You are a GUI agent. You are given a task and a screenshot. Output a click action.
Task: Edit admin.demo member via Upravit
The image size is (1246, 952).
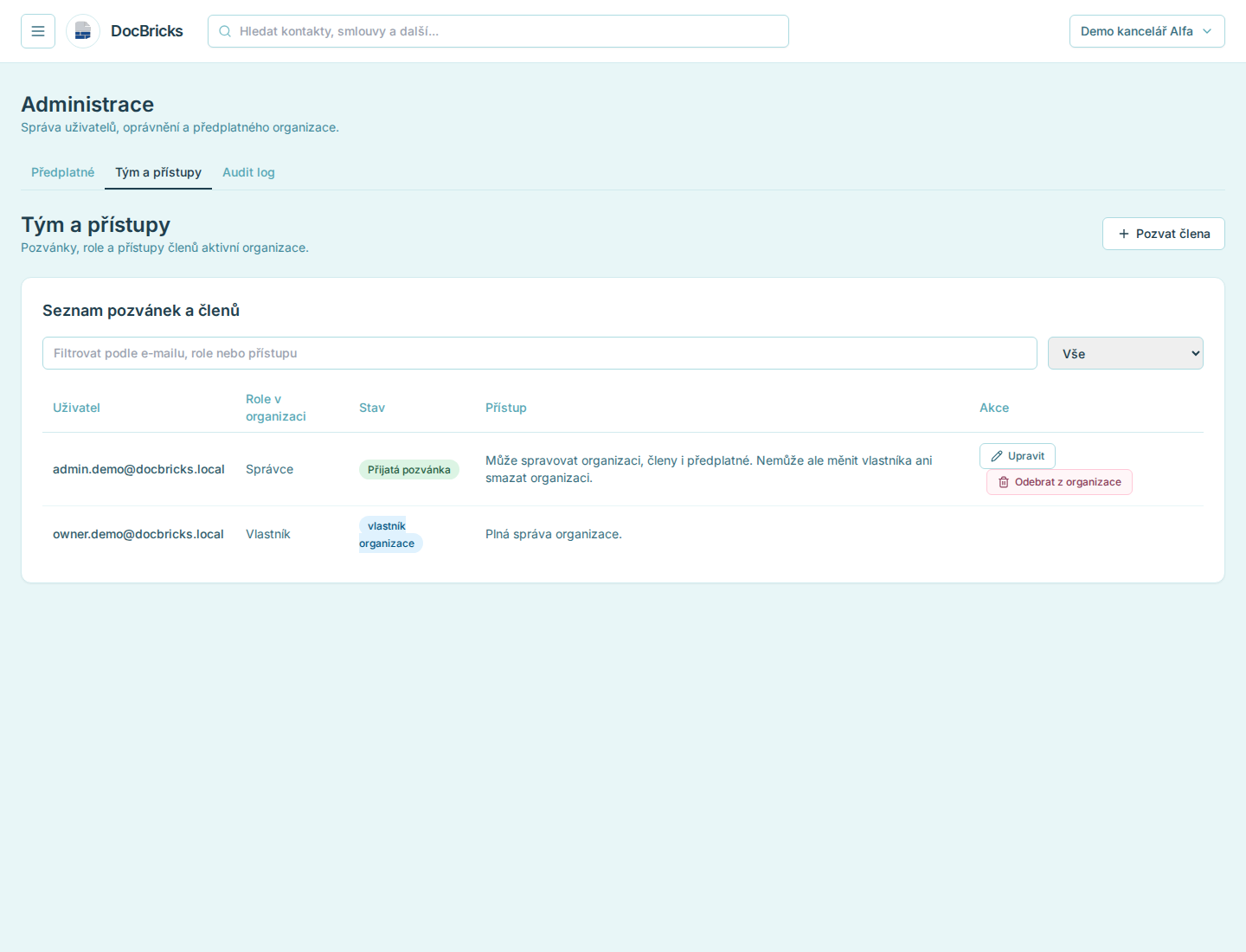(x=1018, y=456)
